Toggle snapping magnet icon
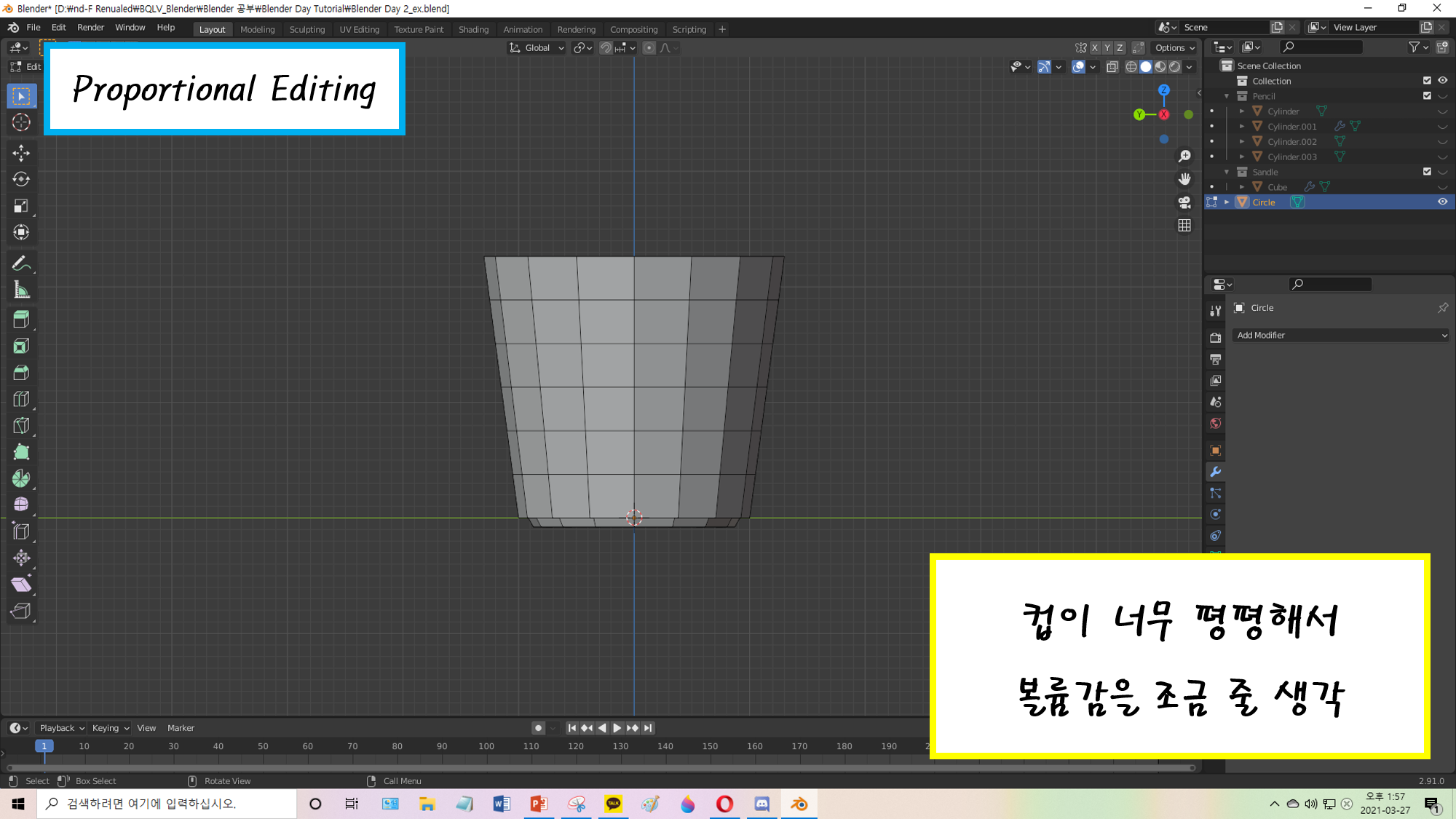The width and height of the screenshot is (1456, 819). (x=606, y=48)
